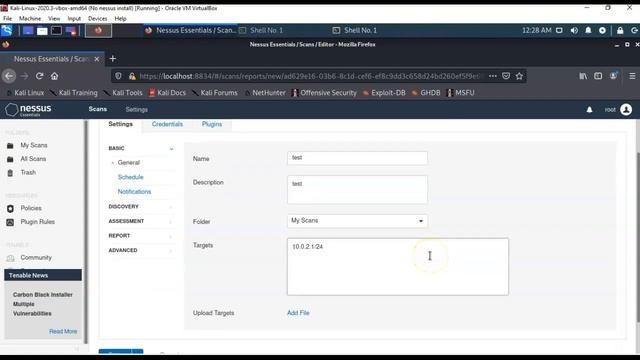Click the Kali panel display icon near the clock
Image resolution: width=640 pixels, height=360 pixels.
[x=559, y=30]
